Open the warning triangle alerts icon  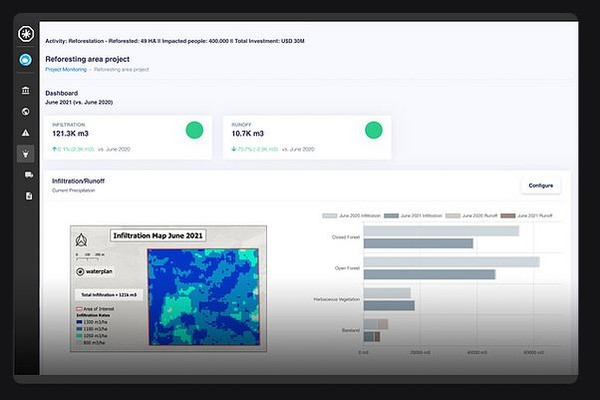pyautogui.click(x=27, y=132)
